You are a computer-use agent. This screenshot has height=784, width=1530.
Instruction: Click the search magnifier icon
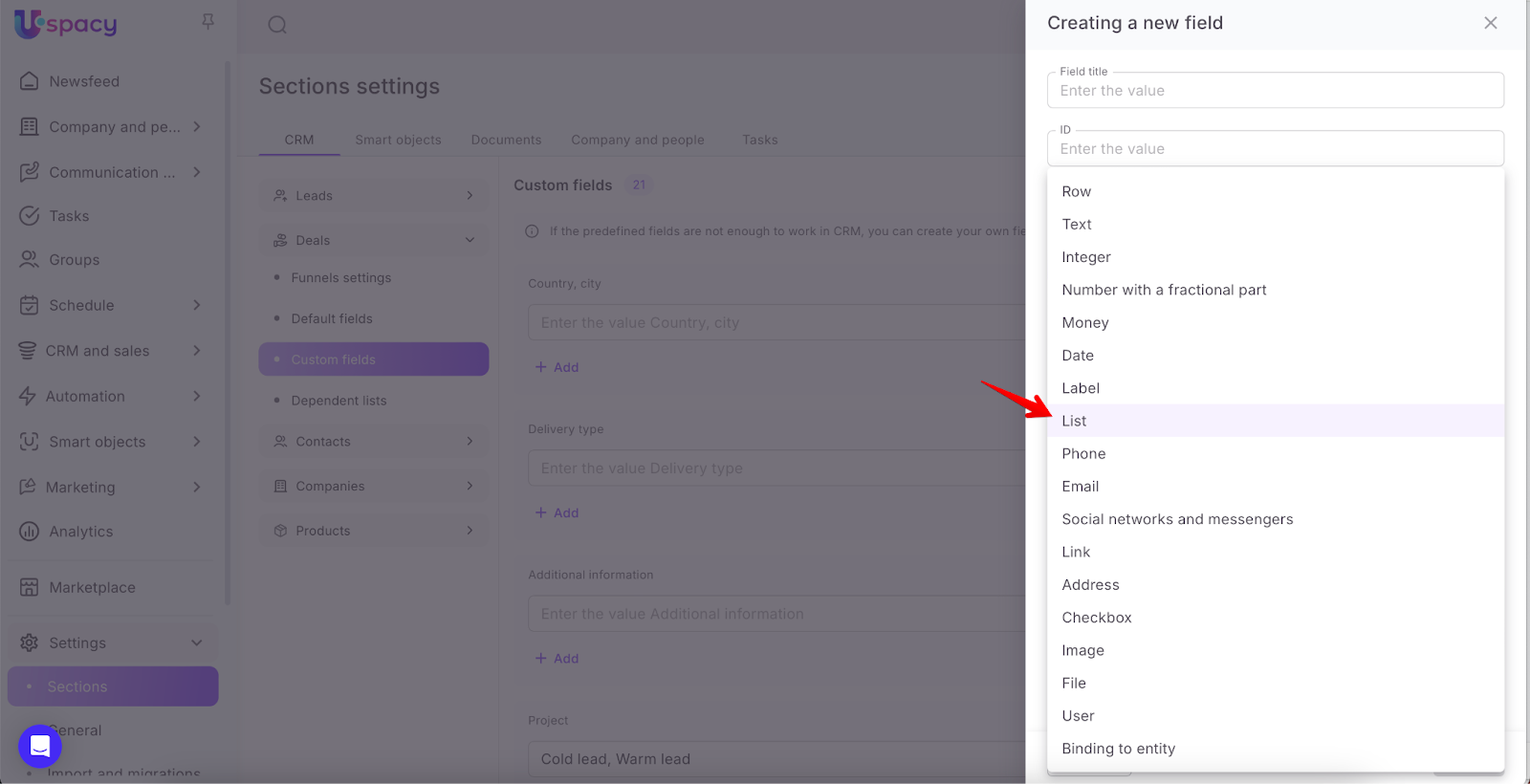[277, 25]
